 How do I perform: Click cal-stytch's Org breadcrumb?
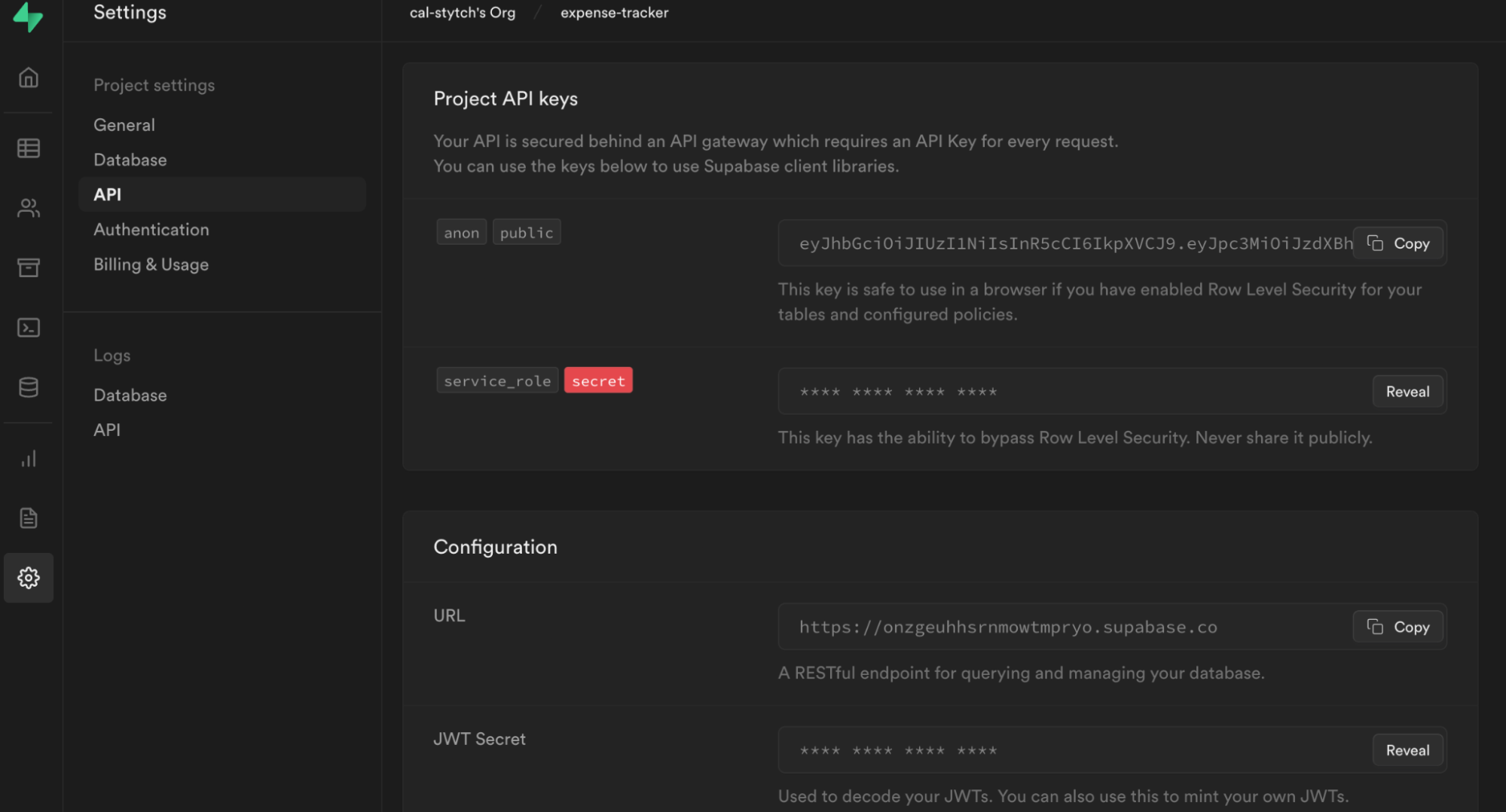click(x=463, y=13)
